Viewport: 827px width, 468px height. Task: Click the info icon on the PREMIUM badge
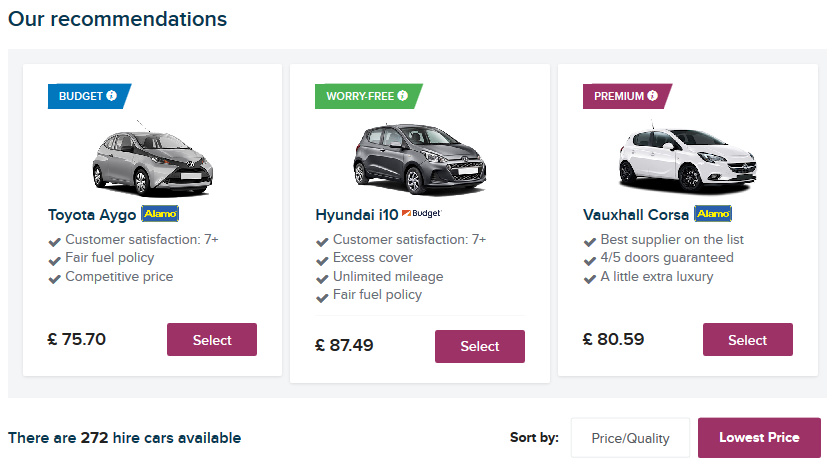[x=652, y=95]
